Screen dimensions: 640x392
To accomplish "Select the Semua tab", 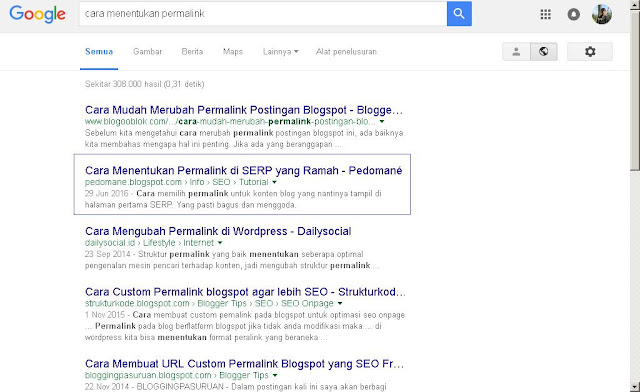I will (99, 51).
